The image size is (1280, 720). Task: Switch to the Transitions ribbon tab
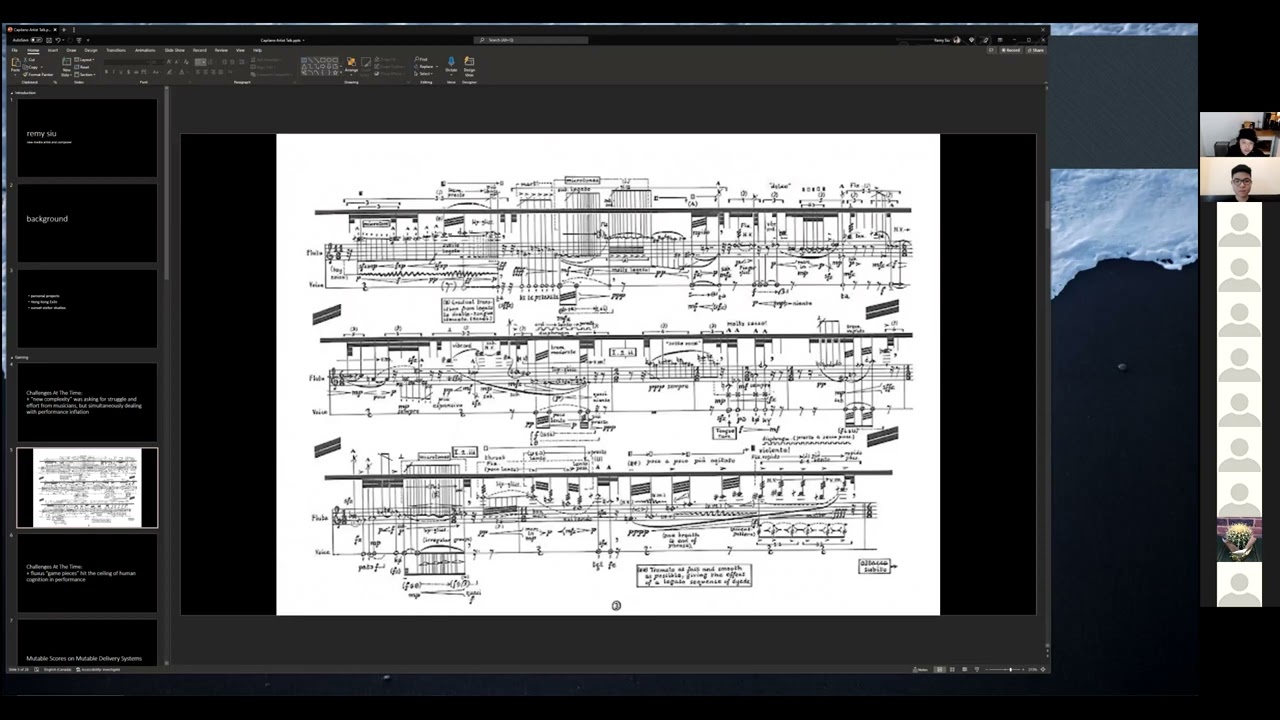point(116,50)
